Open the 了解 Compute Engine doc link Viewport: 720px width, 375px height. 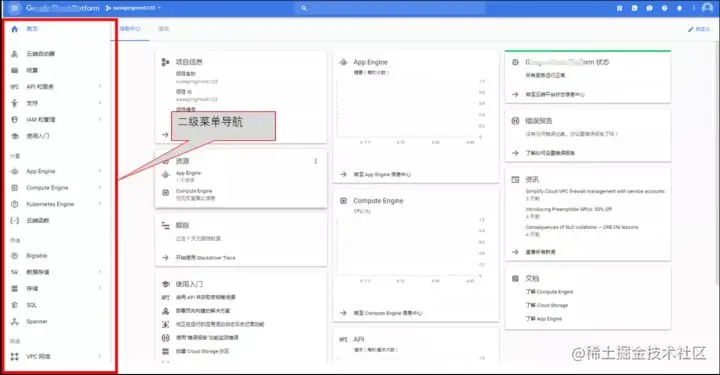(x=549, y=292)
